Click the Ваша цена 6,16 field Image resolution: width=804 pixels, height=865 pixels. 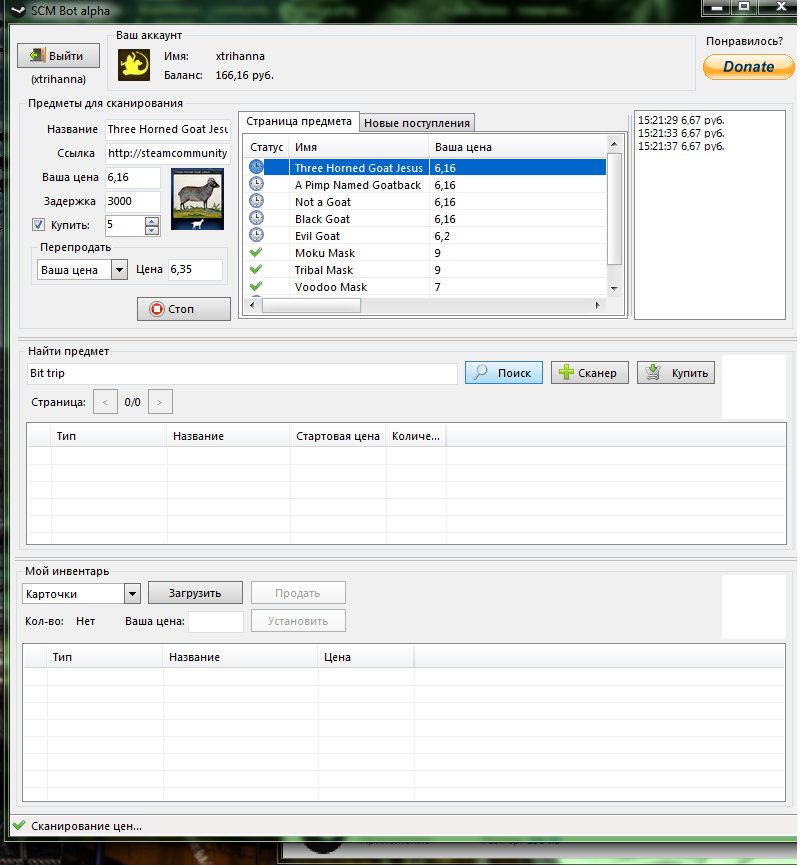coord(133,178)
